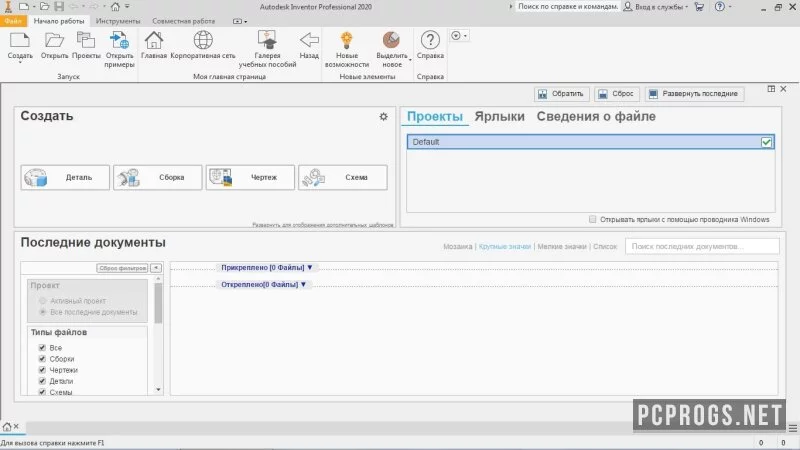Create a new Сборка assembly

(158, 178)
